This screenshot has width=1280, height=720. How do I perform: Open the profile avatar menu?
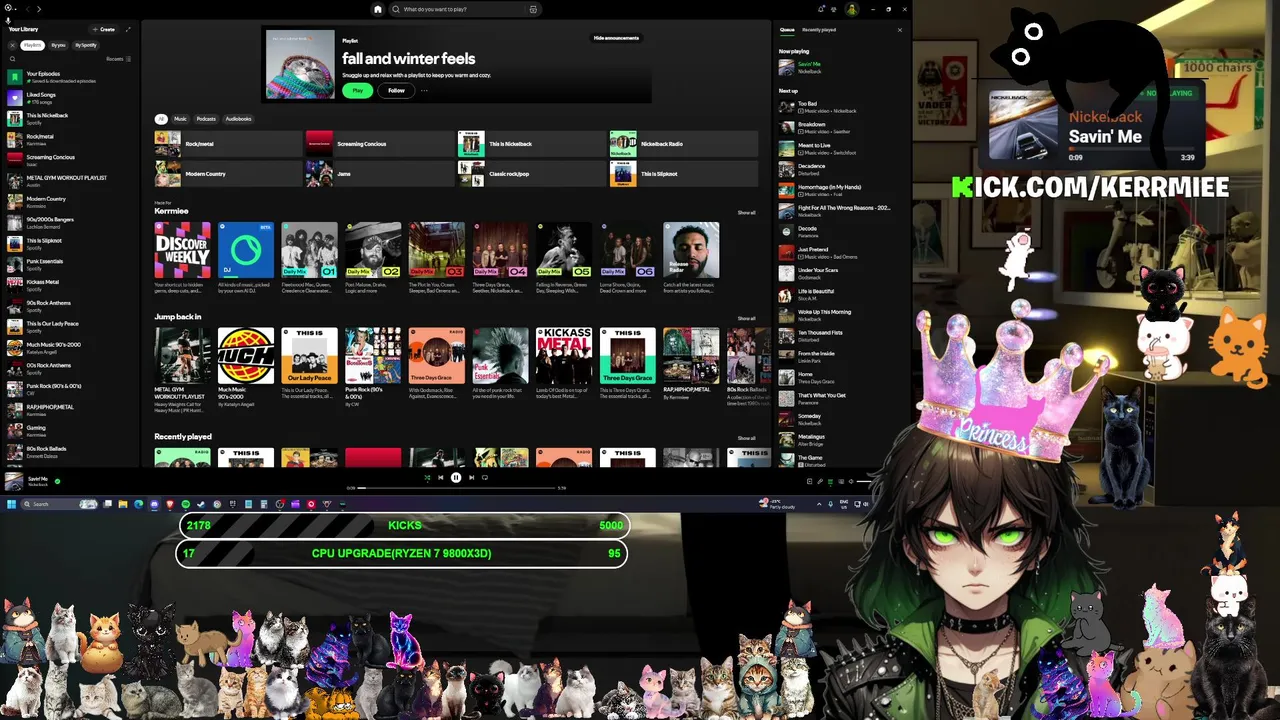tap(851, 9)
